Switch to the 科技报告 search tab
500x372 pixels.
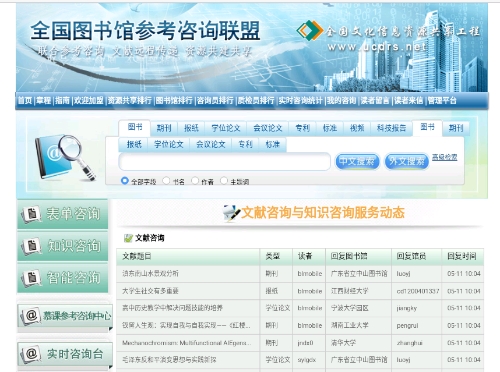(x=391, y=128)
